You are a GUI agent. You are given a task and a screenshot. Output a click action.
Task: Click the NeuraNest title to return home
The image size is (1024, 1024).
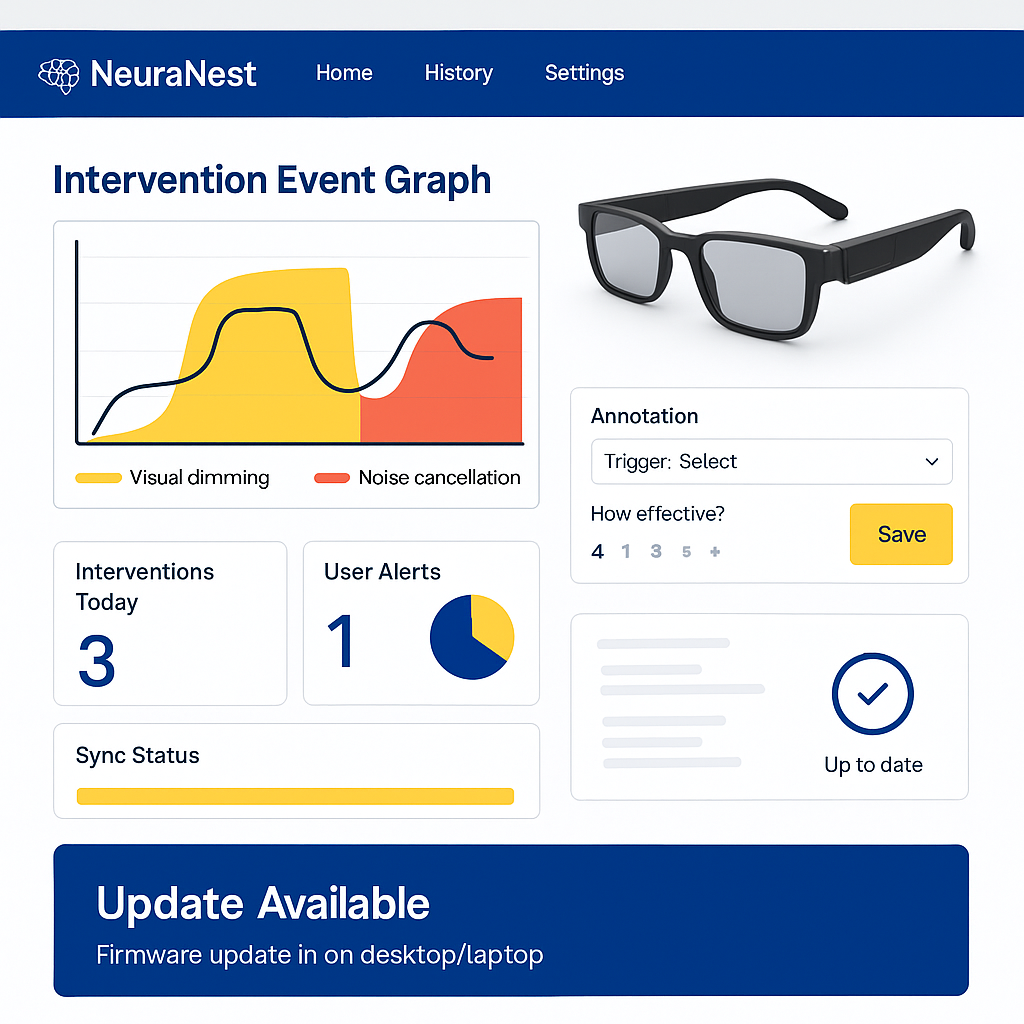pos(173,73)
